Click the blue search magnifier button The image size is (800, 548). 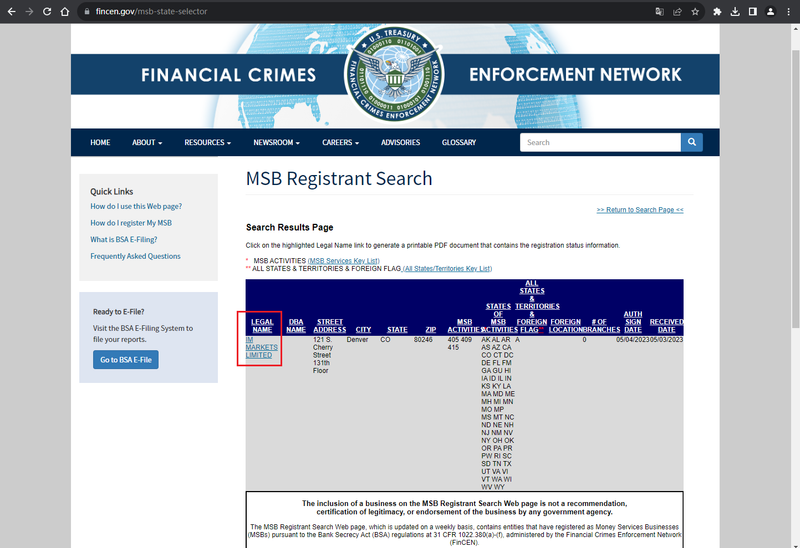point(692,142)
